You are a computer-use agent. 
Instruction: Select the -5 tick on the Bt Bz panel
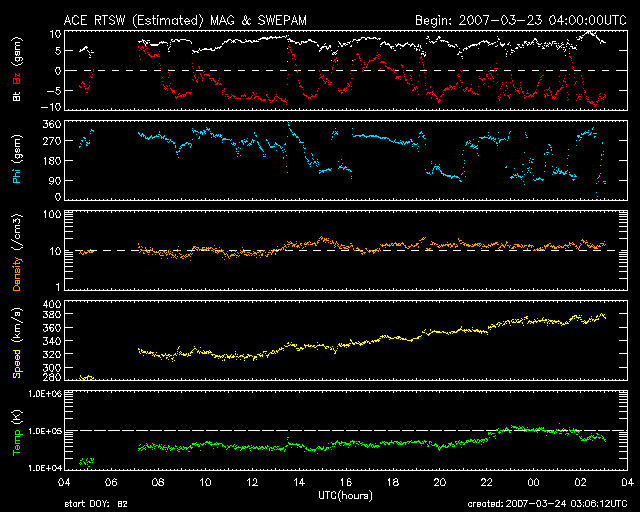[54, 90]
